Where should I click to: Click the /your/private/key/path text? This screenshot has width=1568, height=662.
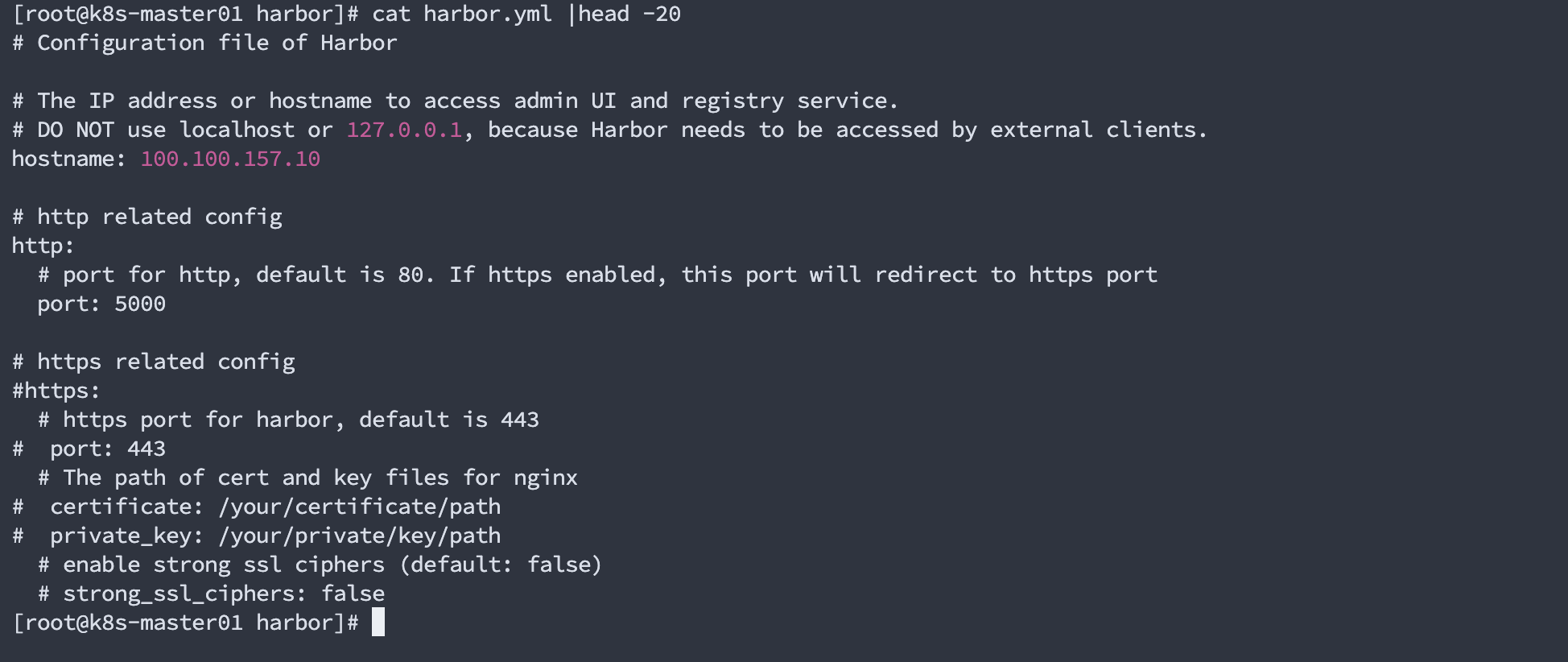[x=360, y=536]
